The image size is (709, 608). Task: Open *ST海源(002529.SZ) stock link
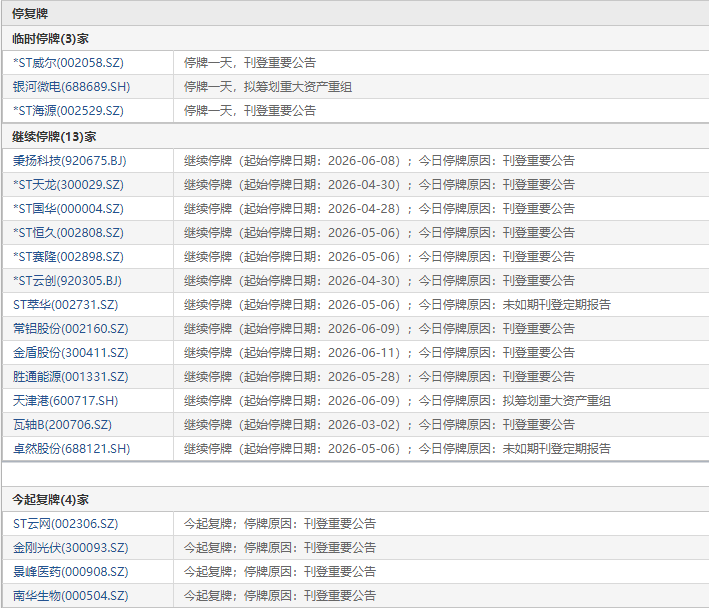coord(68,111)
